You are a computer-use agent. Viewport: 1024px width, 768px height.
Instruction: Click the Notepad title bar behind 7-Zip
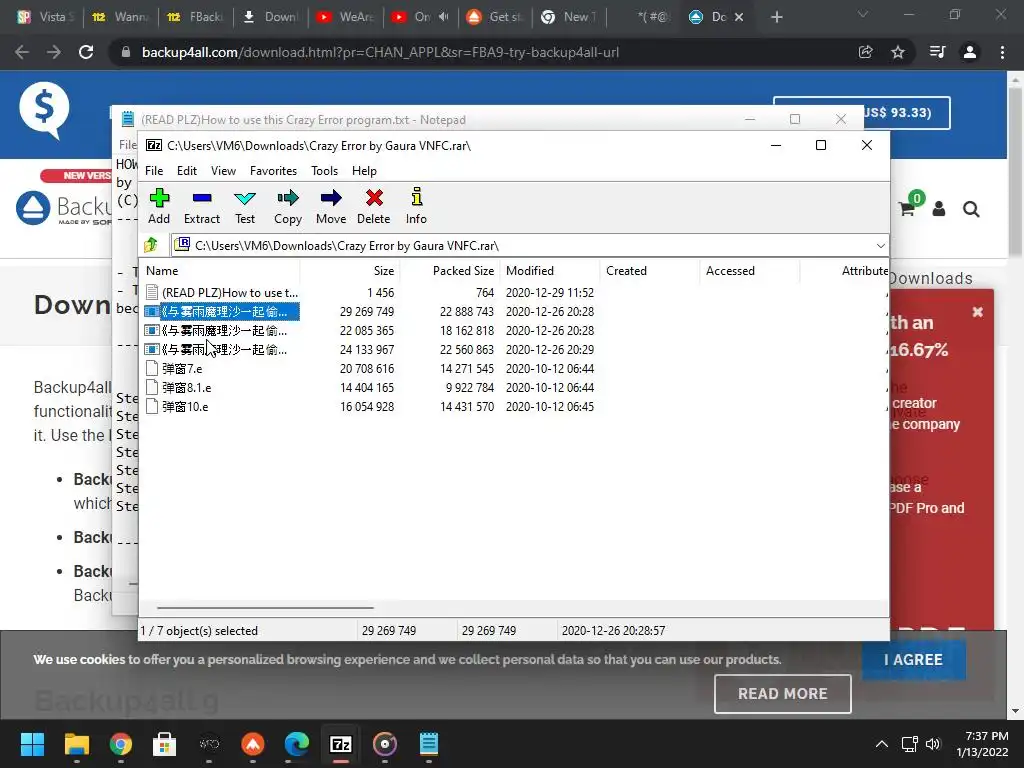431,120
